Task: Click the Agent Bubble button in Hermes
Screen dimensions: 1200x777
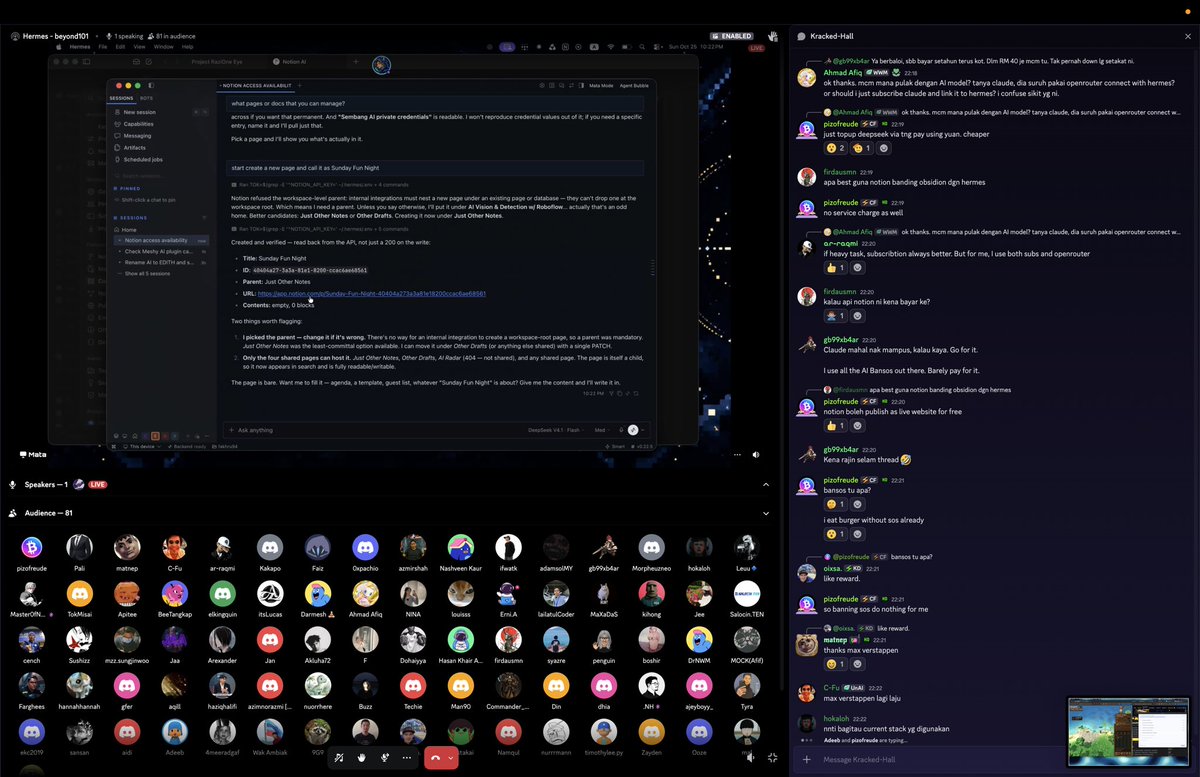Action: pos(634,86)
